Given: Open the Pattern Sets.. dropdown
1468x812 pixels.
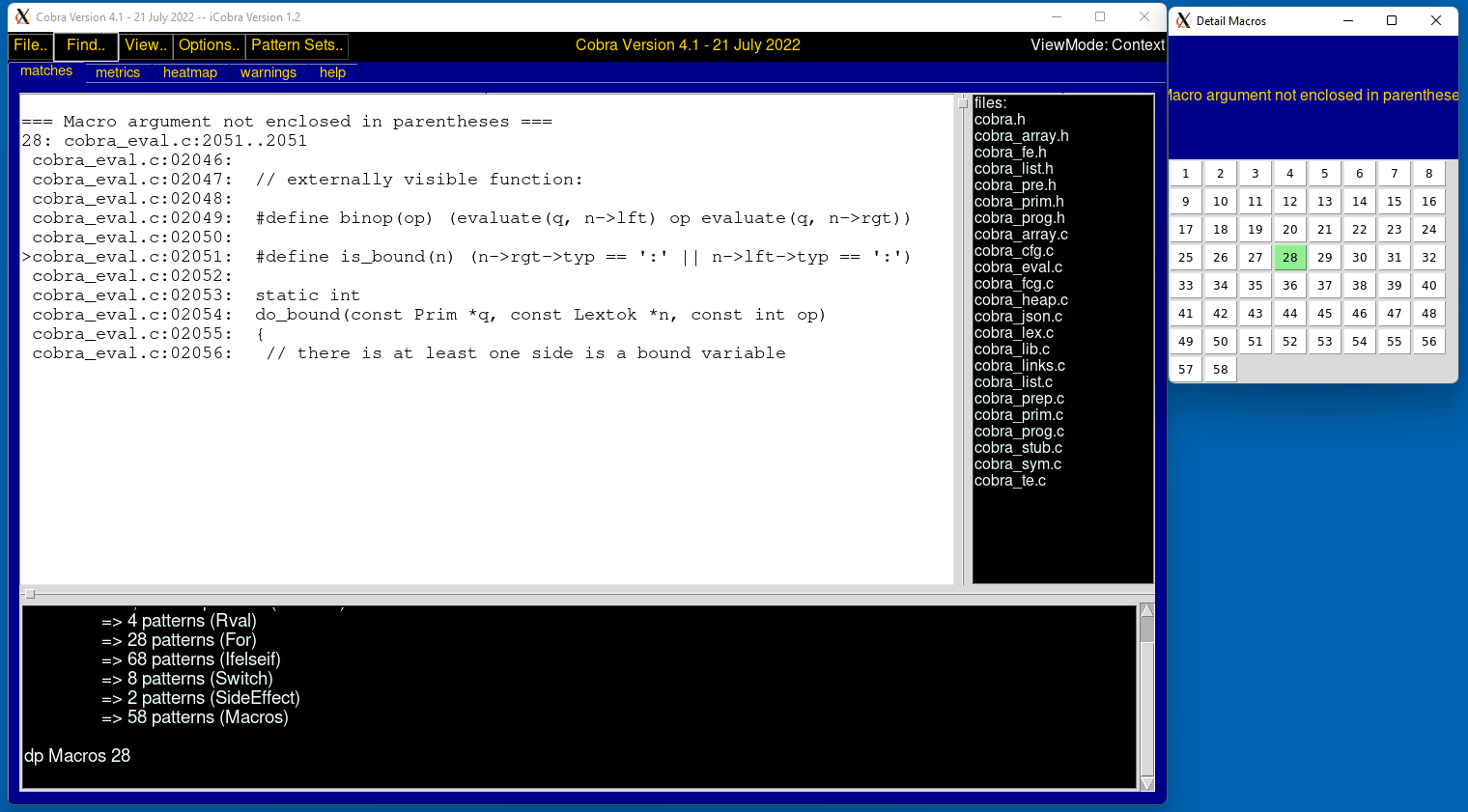Looking at the screenshot, I should click(x=296, y=45).
